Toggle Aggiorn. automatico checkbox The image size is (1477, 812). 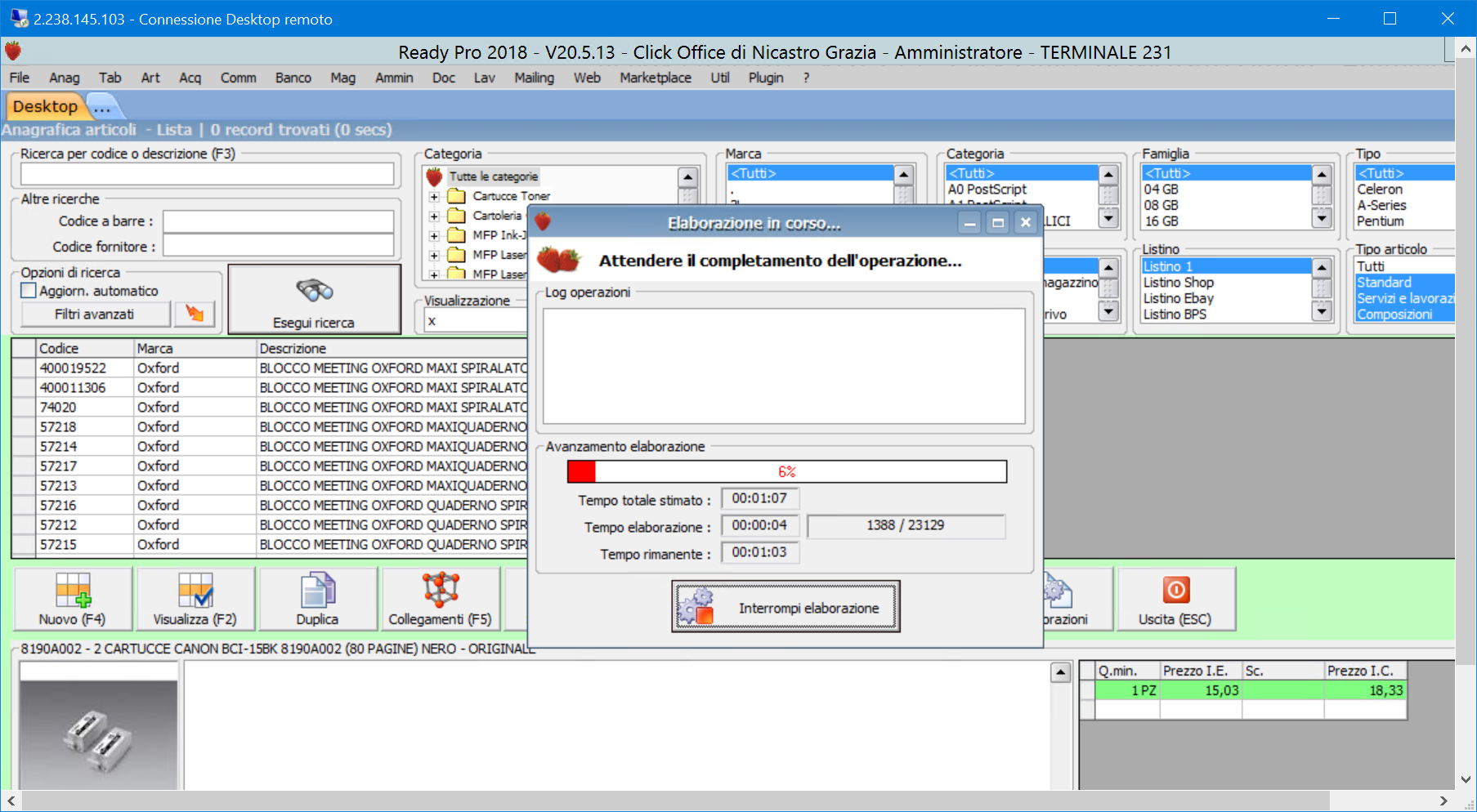click(x=29, y=291)
